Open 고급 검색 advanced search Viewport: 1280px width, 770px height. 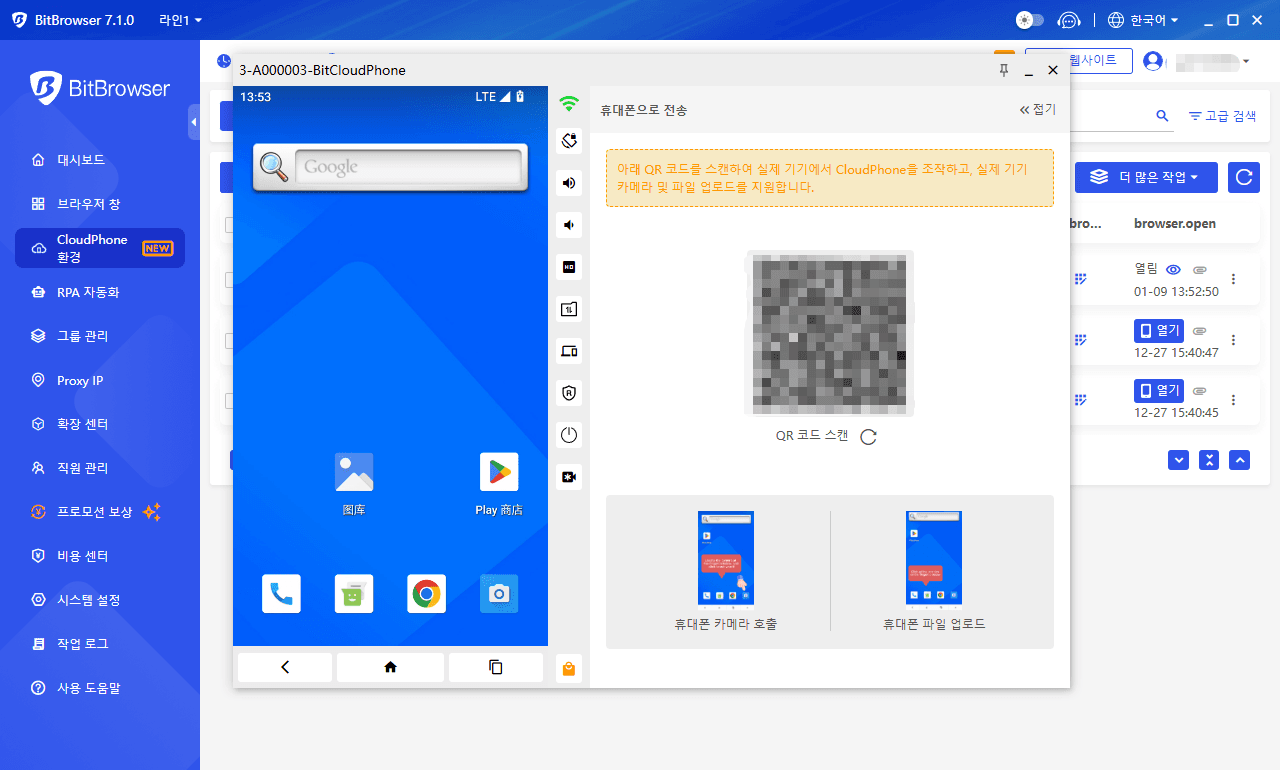click(1222, 116)
